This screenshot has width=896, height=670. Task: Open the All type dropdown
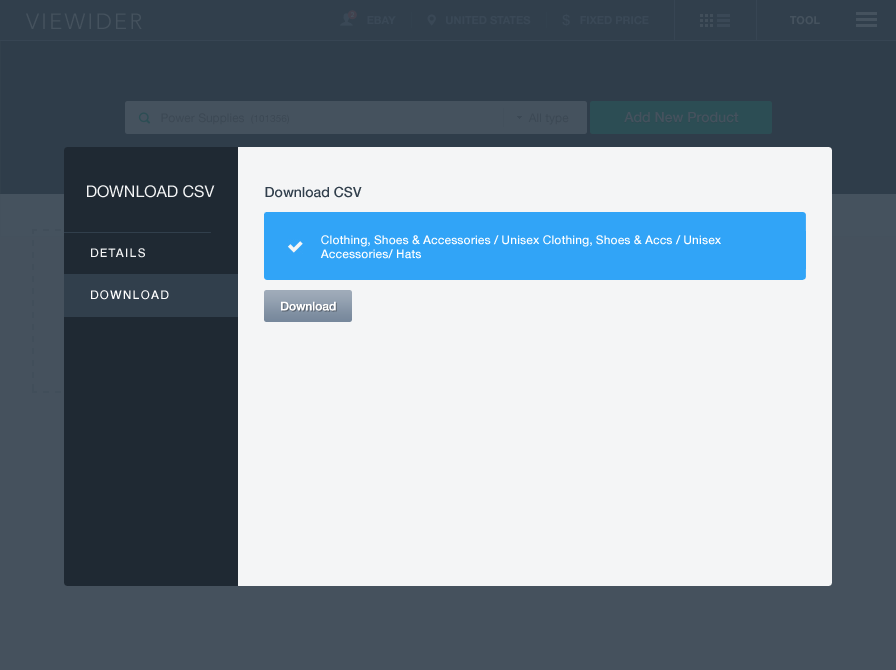542,118
